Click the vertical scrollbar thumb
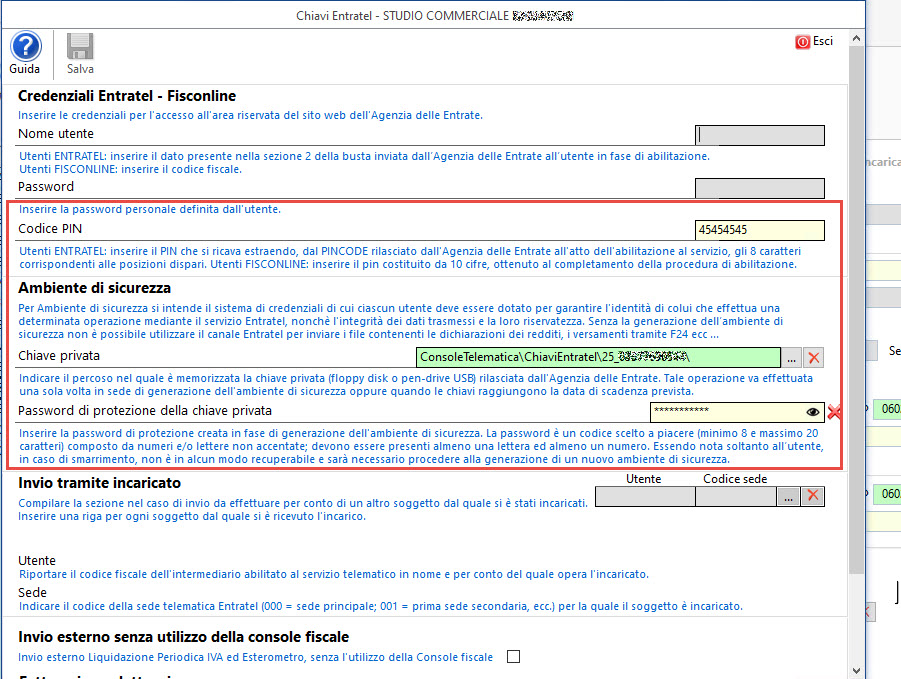 [856, 310]
